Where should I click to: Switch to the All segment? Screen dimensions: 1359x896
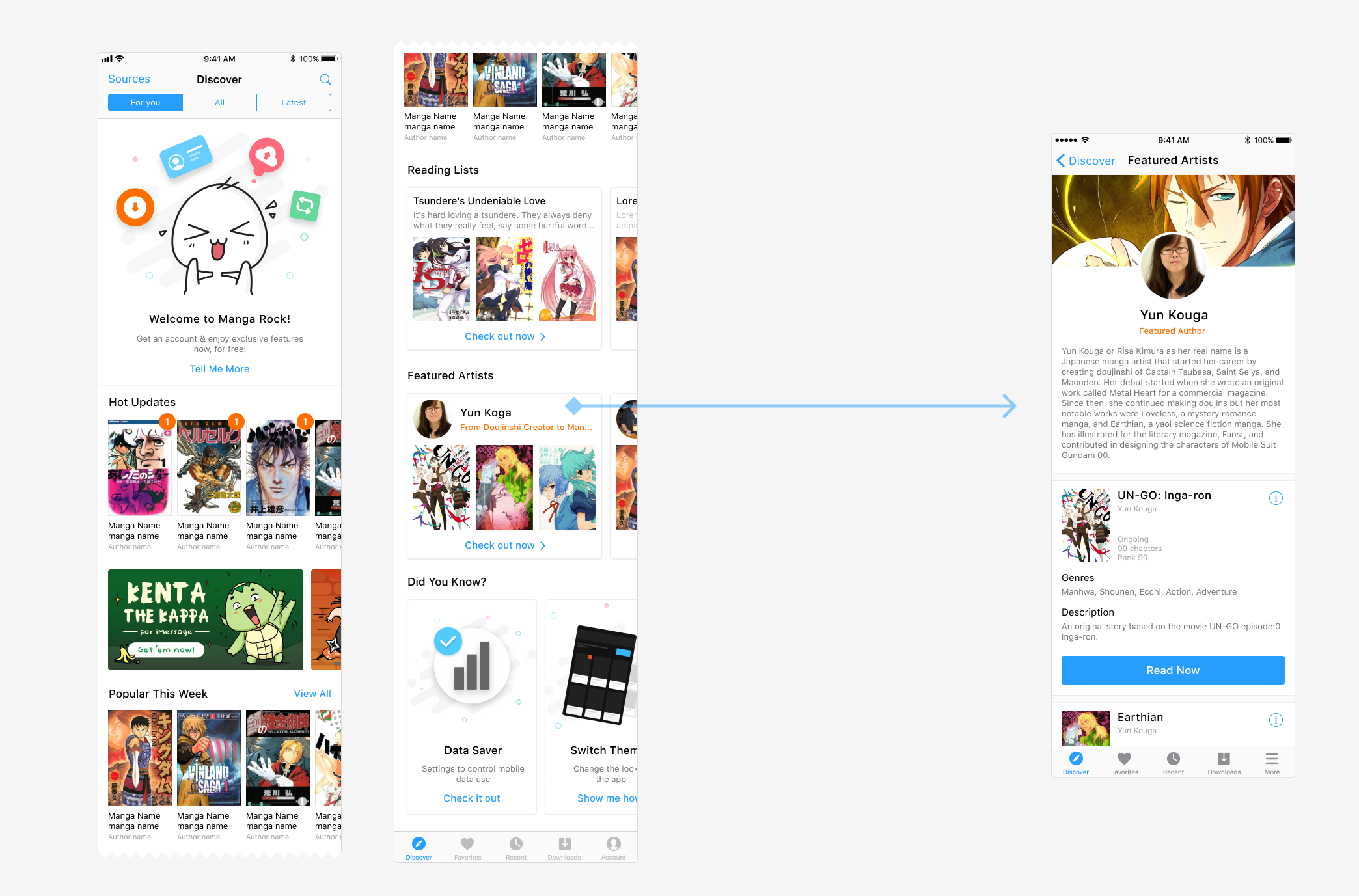(219, 103)
